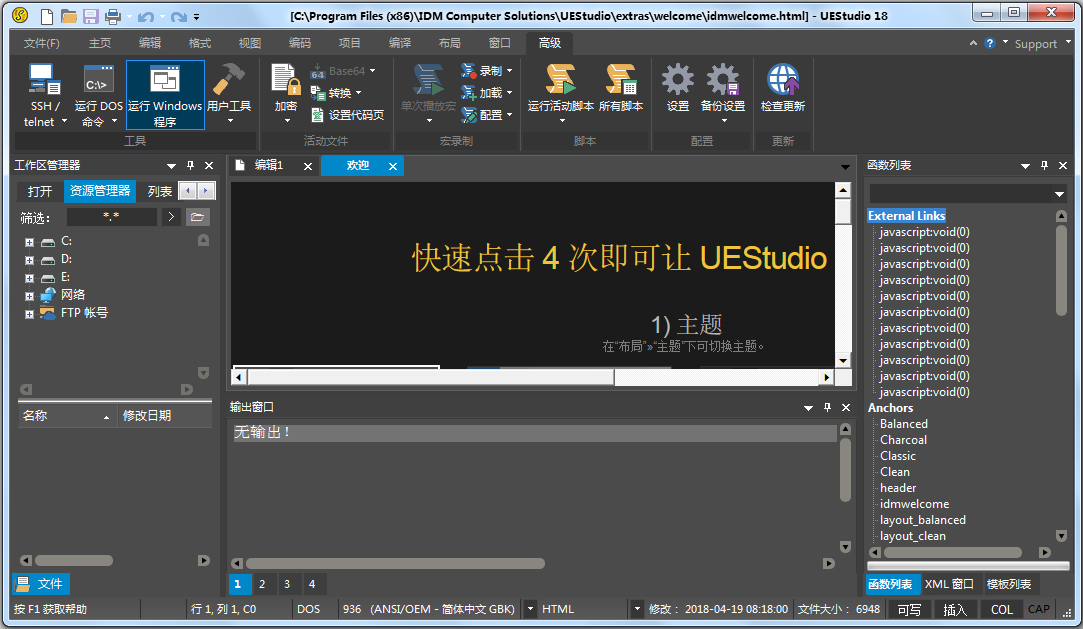
Task: Select the Charcoal anchor in function list
Action: [903, 440]
